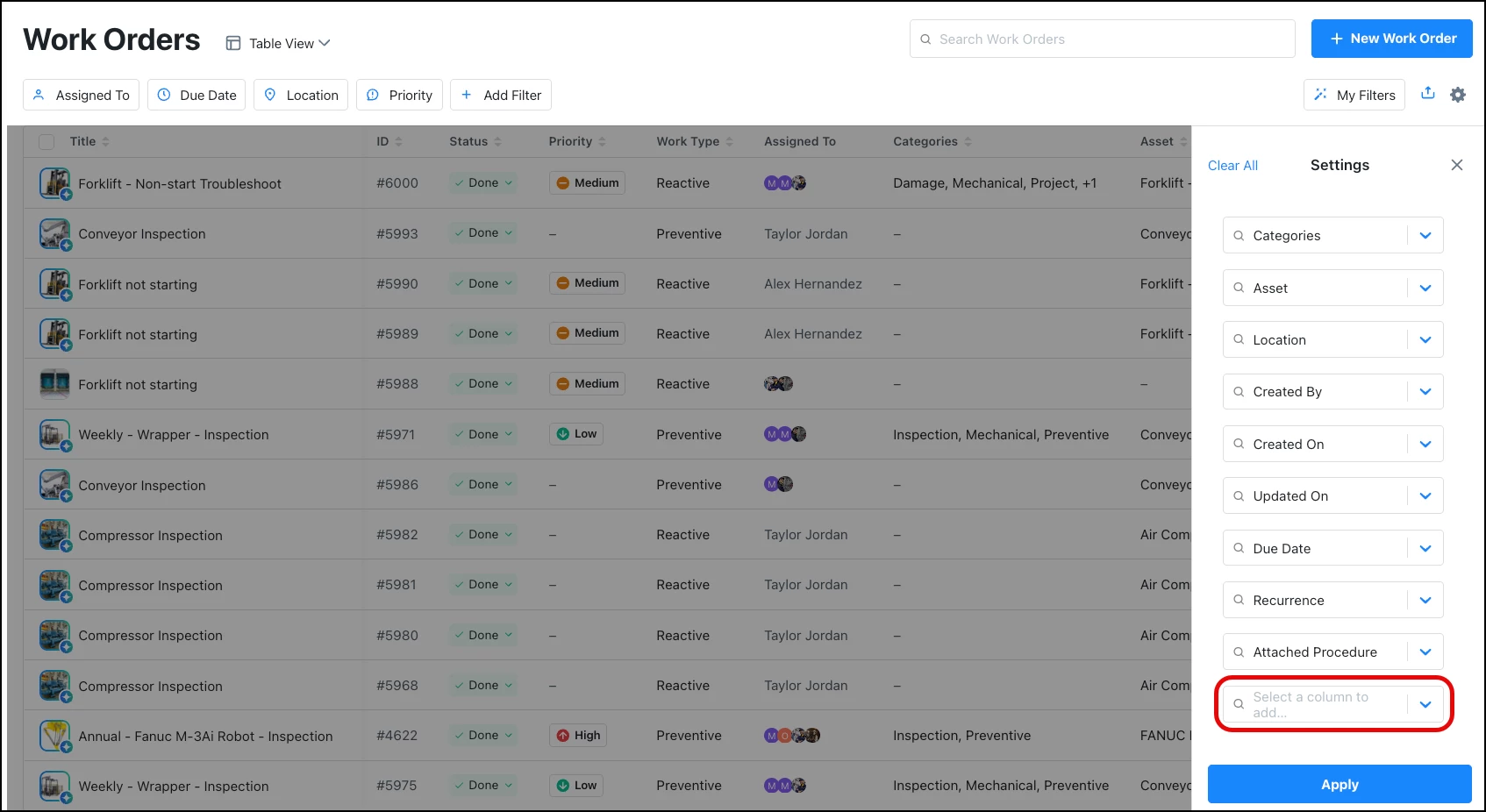Click the Low priority badge for #5975
Viewport: 1486px width, 812px height.
click(576, 785)
